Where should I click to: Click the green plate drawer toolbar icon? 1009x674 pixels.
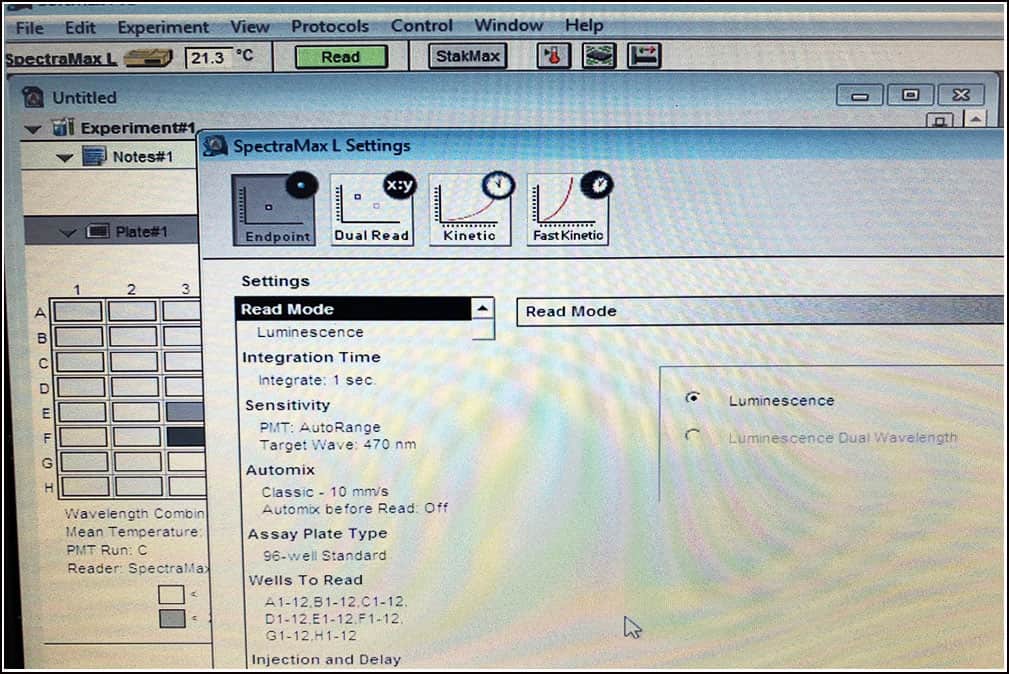tap(598, 56)
